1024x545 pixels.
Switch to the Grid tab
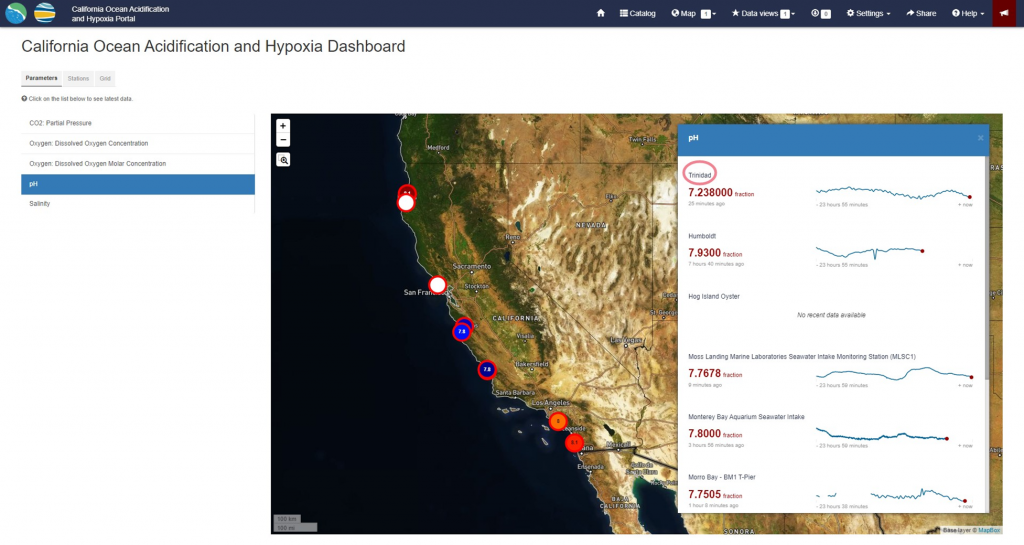pyautogui.click(x=105, y=78)
